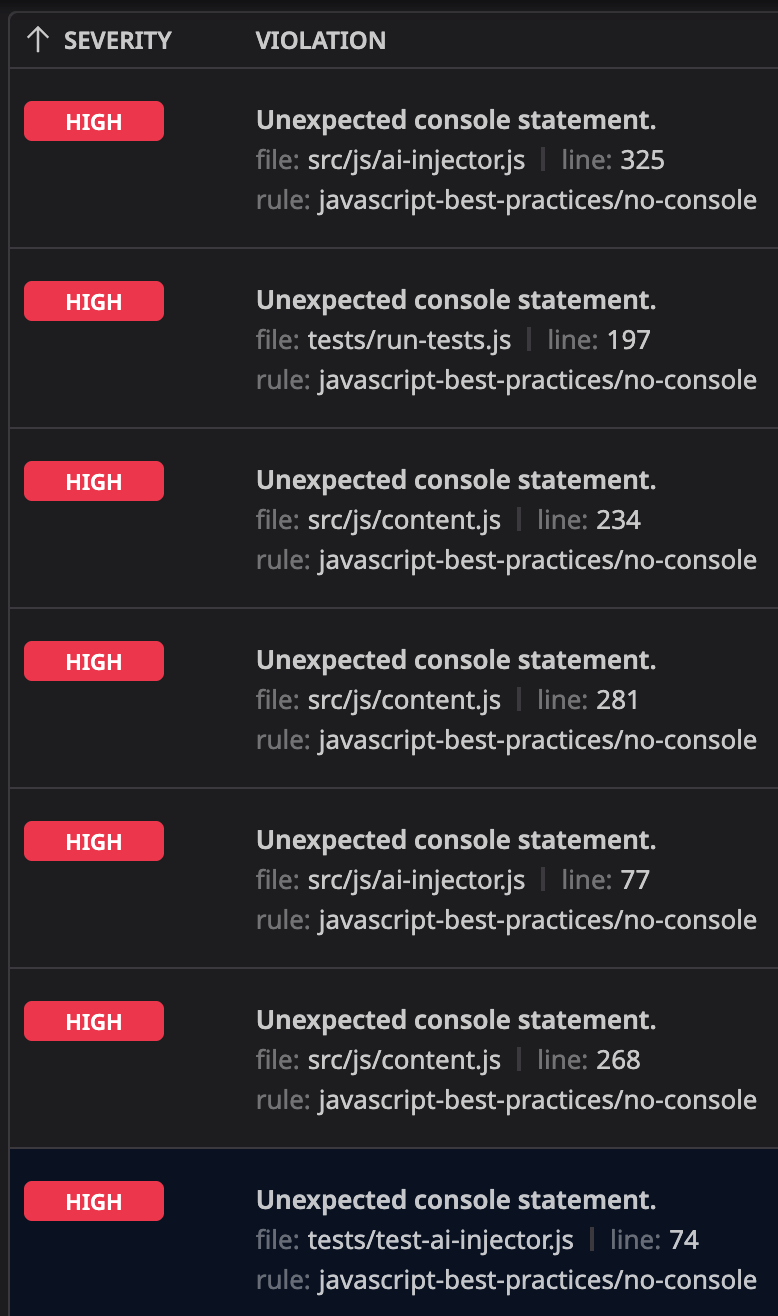Select violation title for content.js line 234

pyautogui.click(x=456, y=480)
